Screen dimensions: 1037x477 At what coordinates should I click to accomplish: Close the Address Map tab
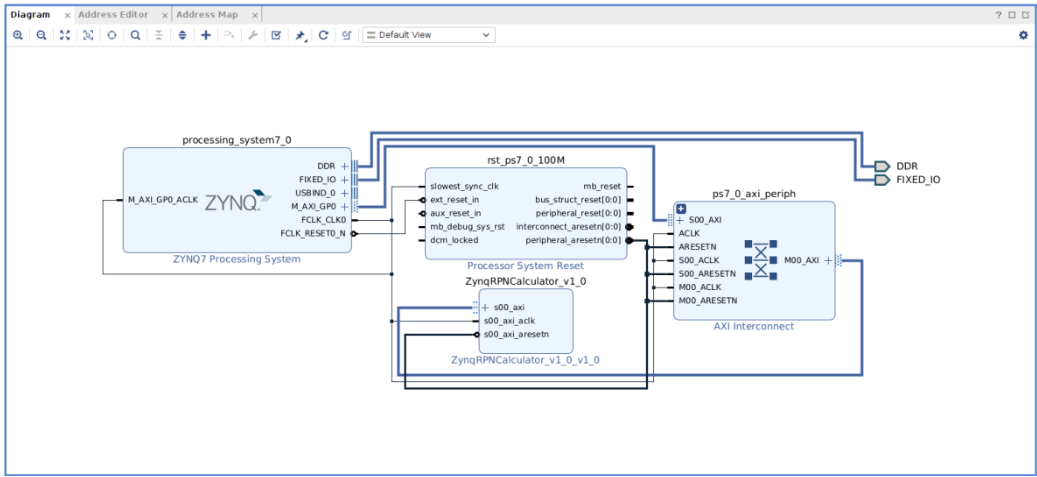pyautogui.click(x=253, y=15)
